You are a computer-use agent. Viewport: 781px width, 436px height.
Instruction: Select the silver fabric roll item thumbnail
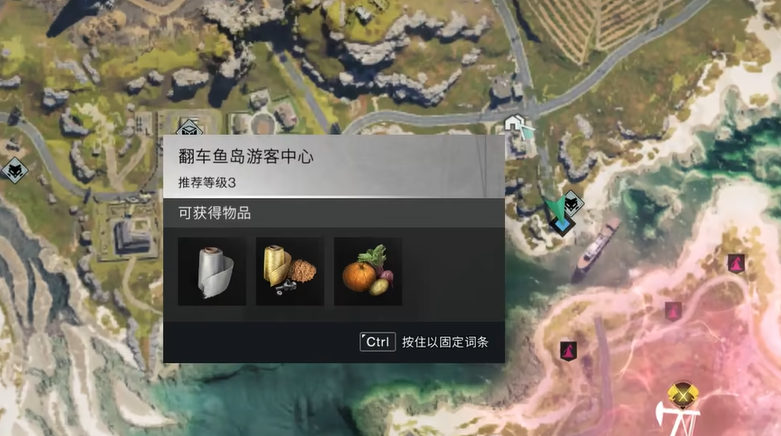tap(212, 271)
